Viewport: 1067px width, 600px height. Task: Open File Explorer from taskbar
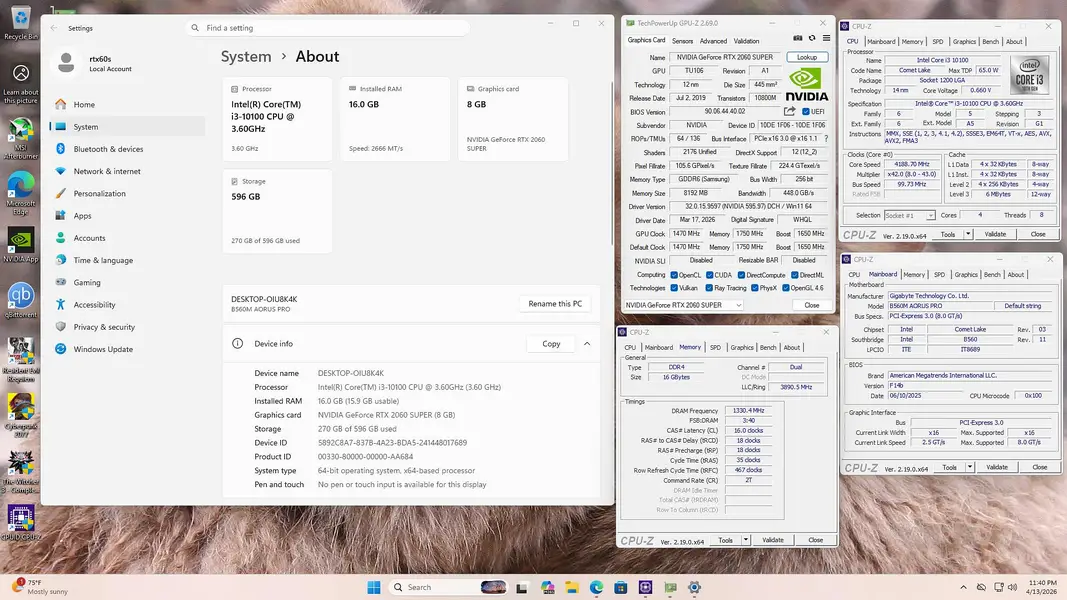point(572,588)
